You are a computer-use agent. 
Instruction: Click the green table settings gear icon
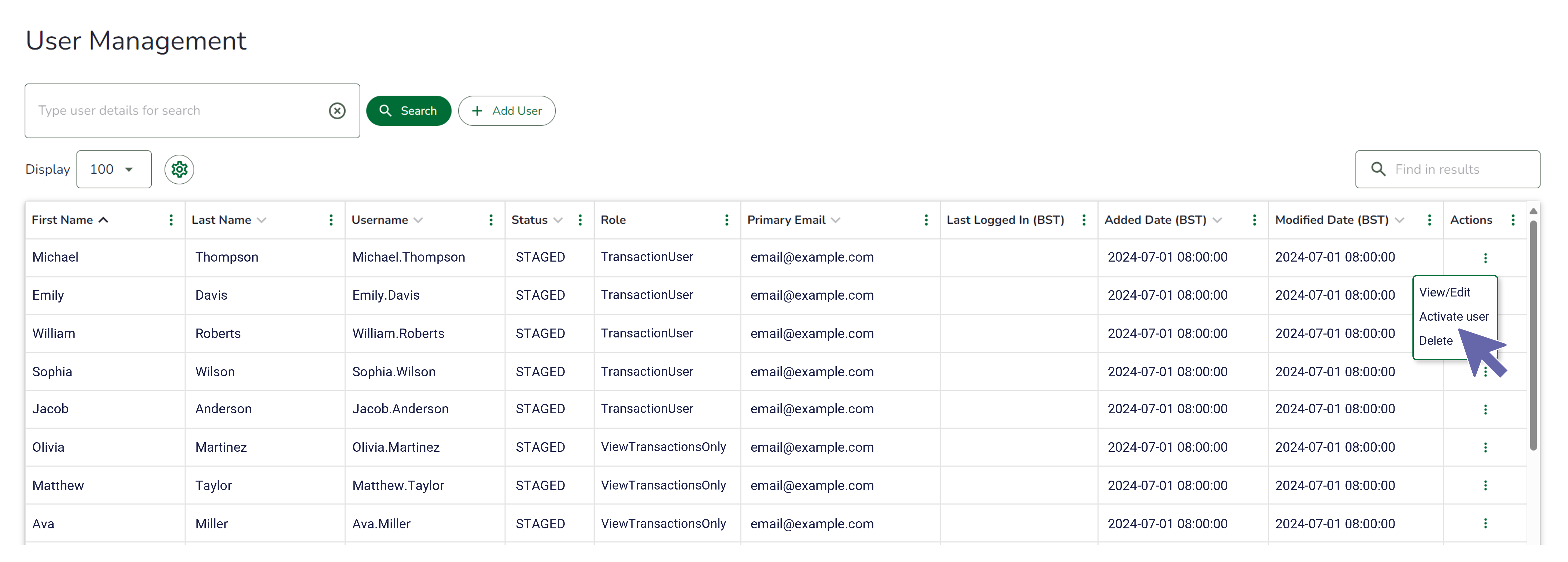[179, 169]
